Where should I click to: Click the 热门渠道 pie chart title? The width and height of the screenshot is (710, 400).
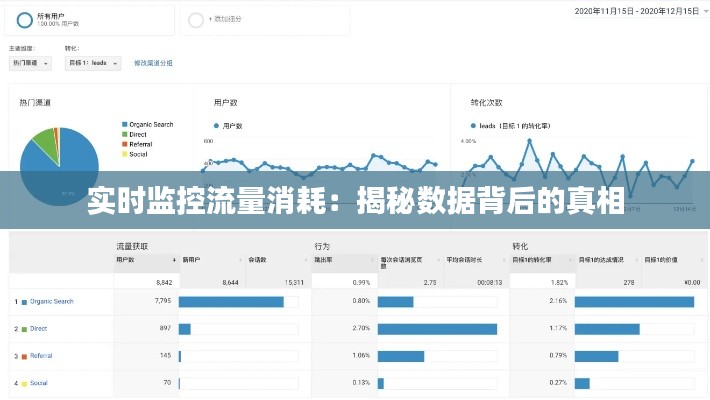point(35,103)
